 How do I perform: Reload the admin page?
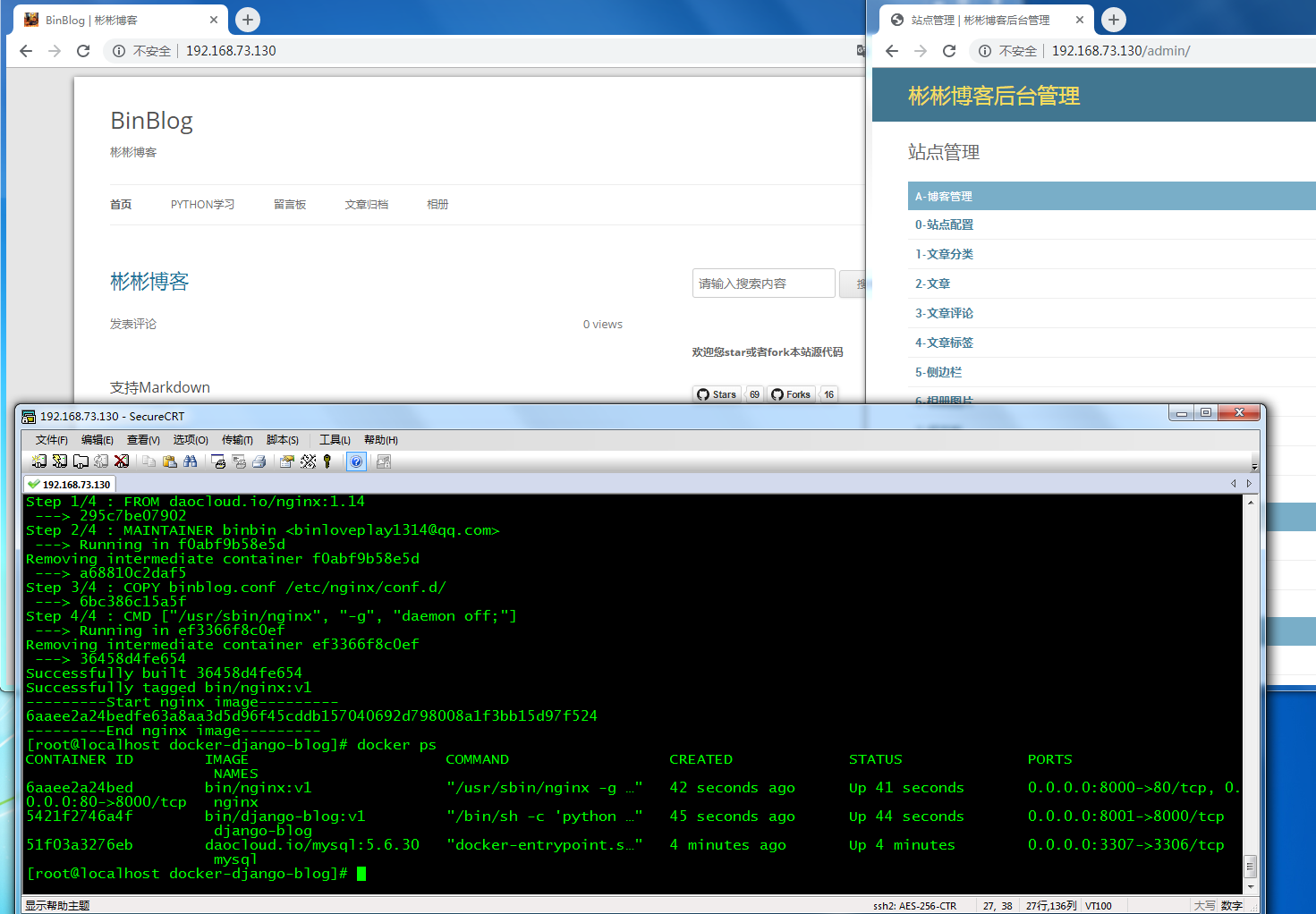[949, 51]
